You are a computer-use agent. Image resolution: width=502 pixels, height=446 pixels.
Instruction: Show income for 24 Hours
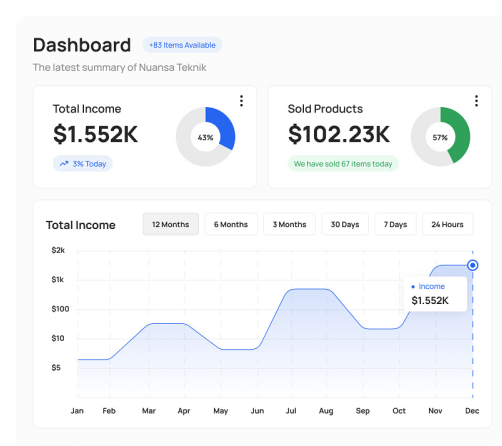click(x=447, y=224)
